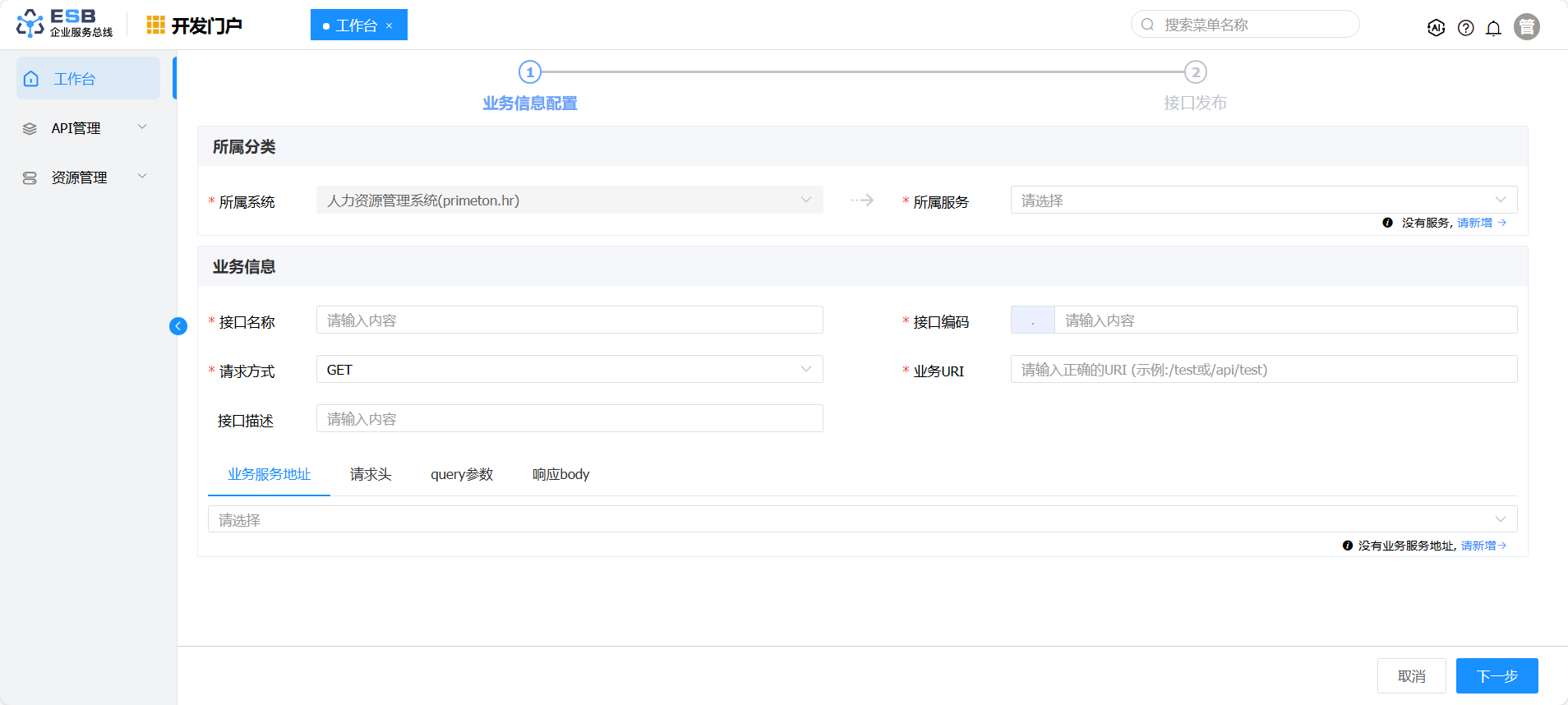This screenshot has width=1568, height=705.
Task: Collapse the sidebar with the arrow button
Action: [x=178, y=326]
